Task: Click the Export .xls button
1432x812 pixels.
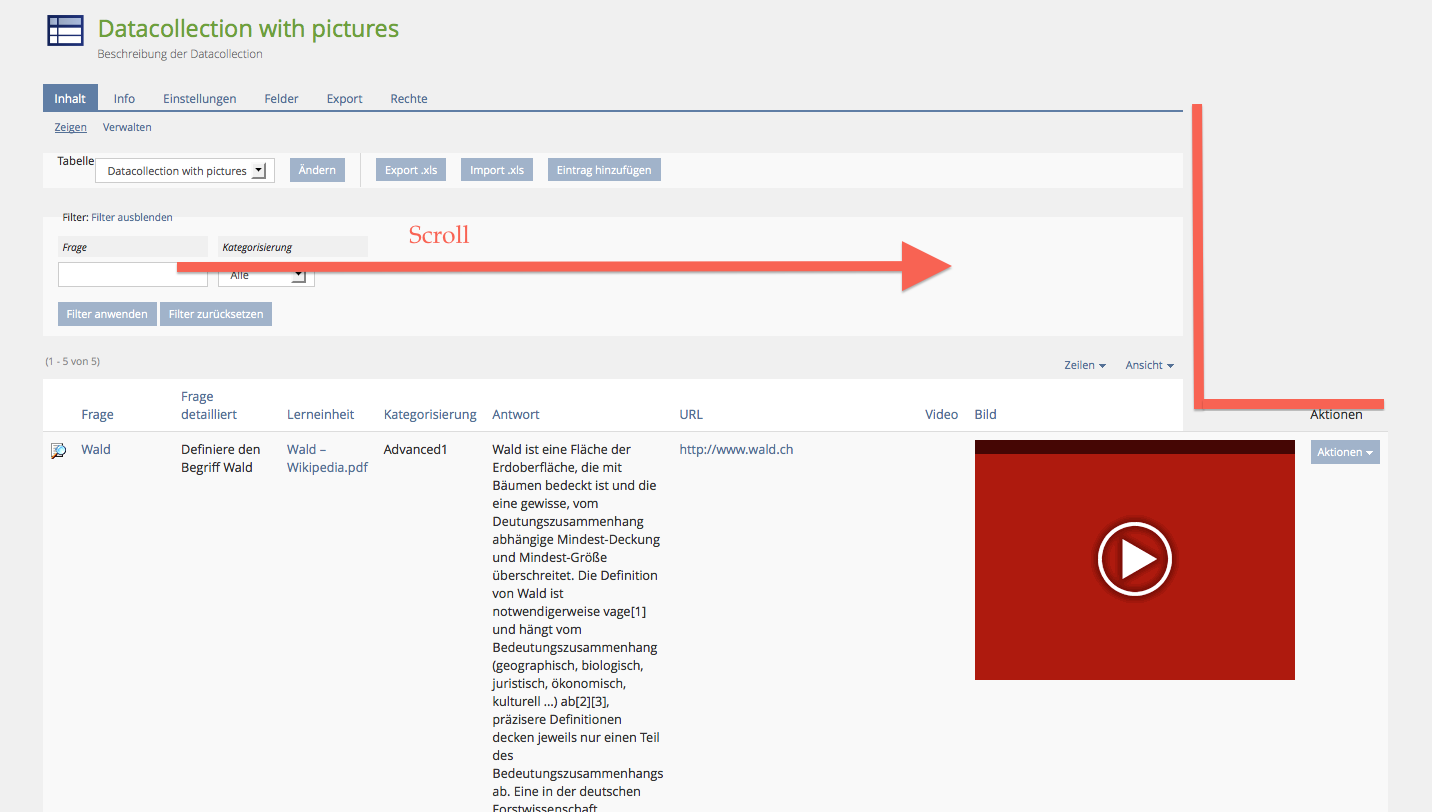Action: (411, 170)
